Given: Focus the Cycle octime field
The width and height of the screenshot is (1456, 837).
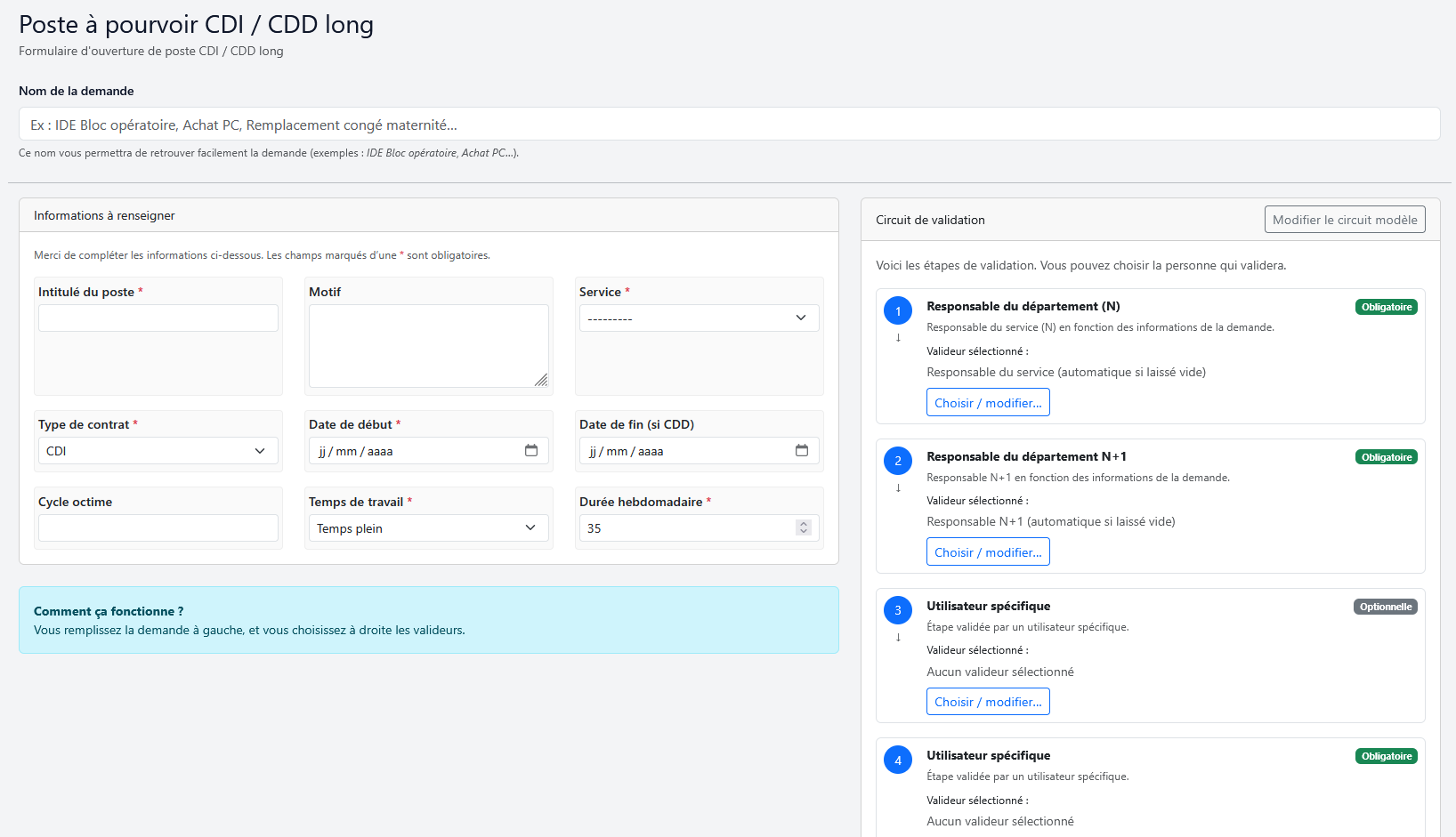Looking at the screenshot, I should pos(158,528).
